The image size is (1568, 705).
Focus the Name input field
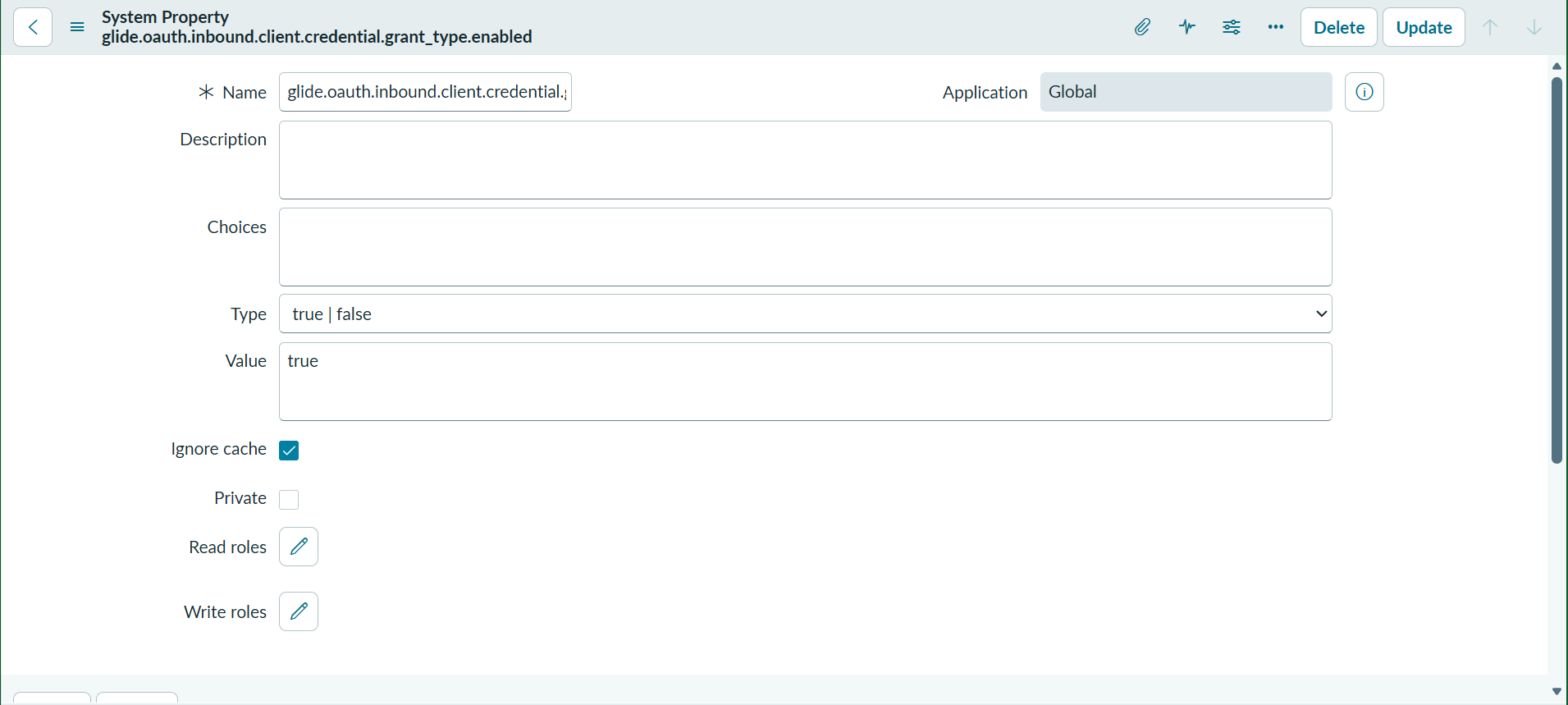coord(426,92)
